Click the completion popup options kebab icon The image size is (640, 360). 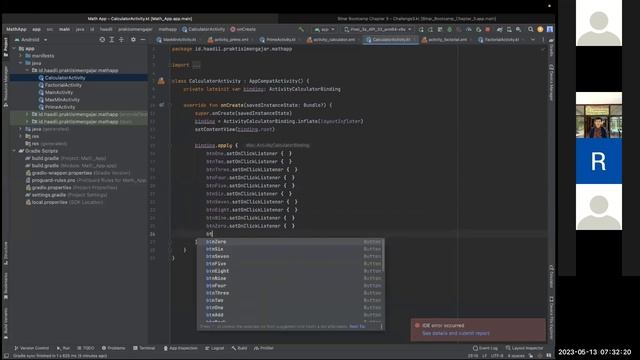[382, 327]
